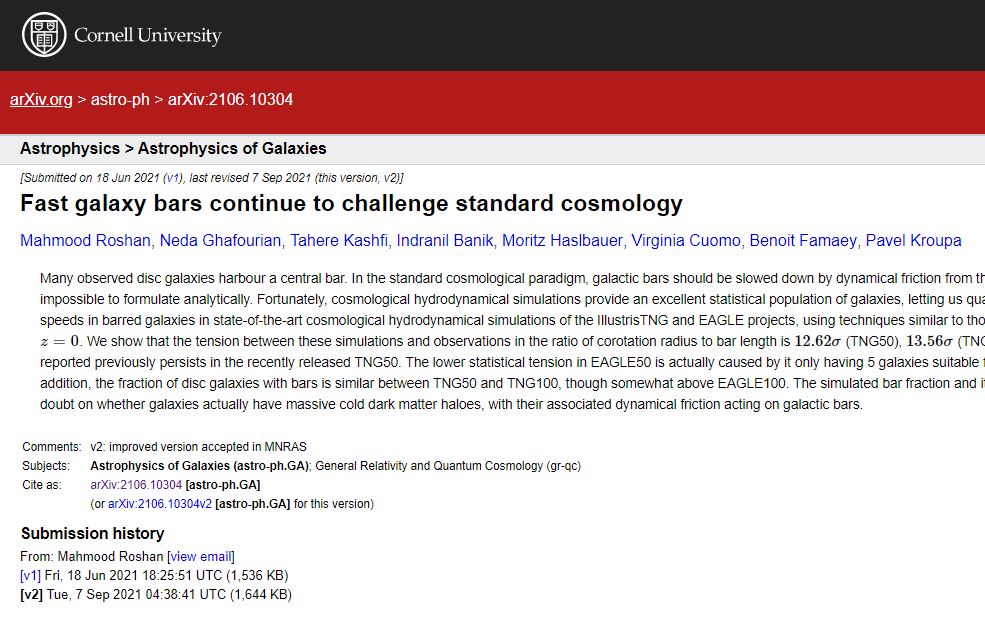Viewport: 985px width, 626px height.
Task: Open the arXiv:2106.10304v2 version link
Action: 160,504
